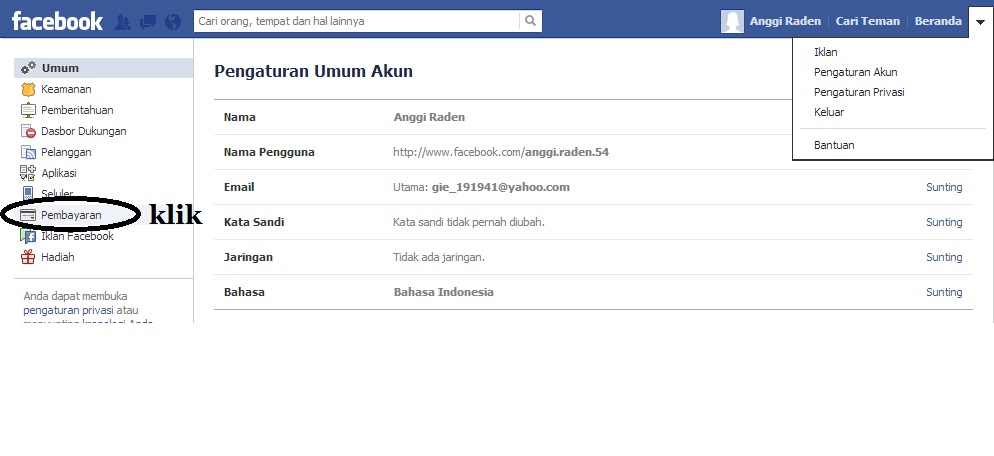Click text Tidak ada jaringan

439,257
